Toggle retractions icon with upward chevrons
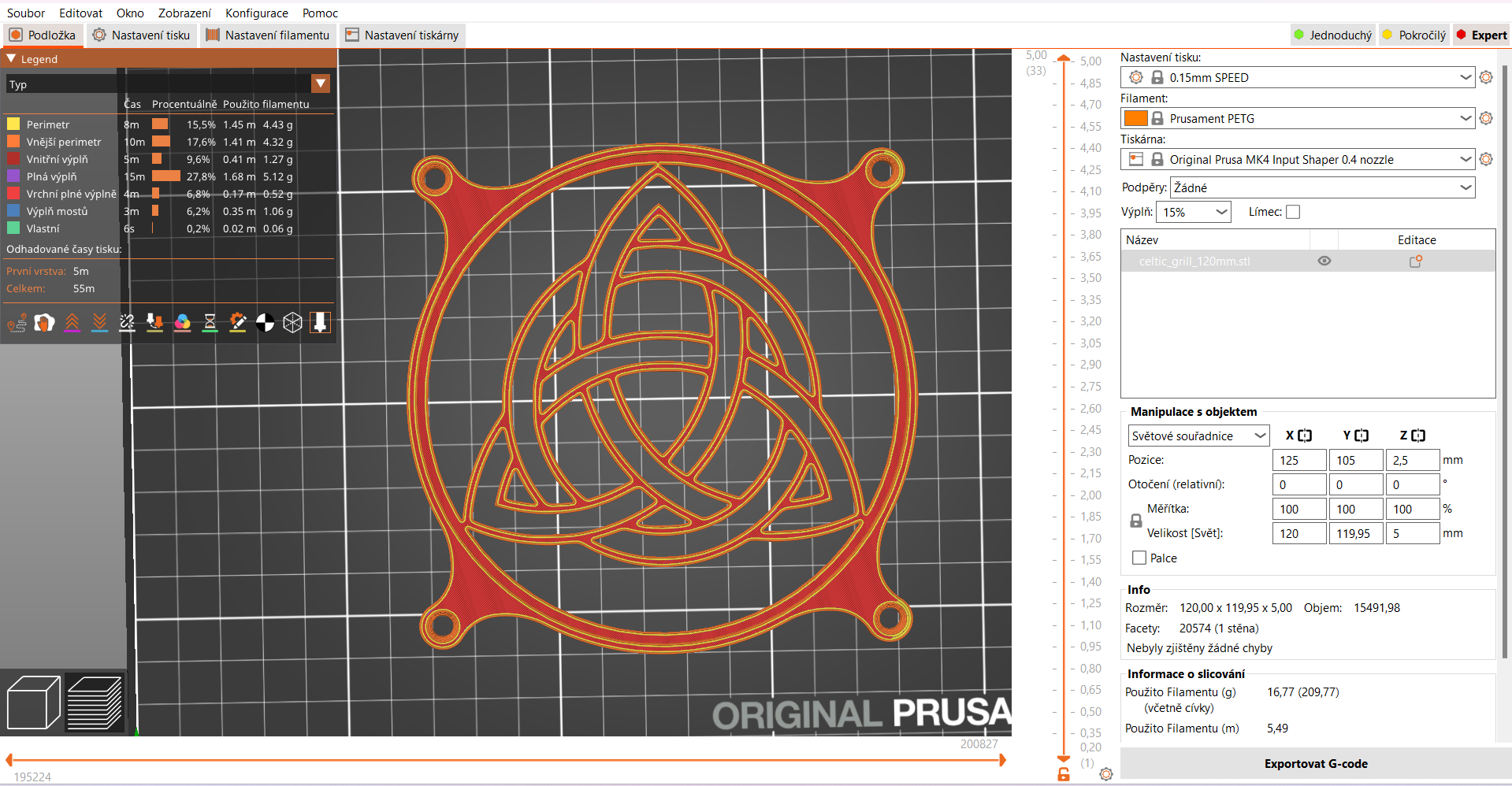Viewport: 1512px width, 786px height. [x=72, y=323]
